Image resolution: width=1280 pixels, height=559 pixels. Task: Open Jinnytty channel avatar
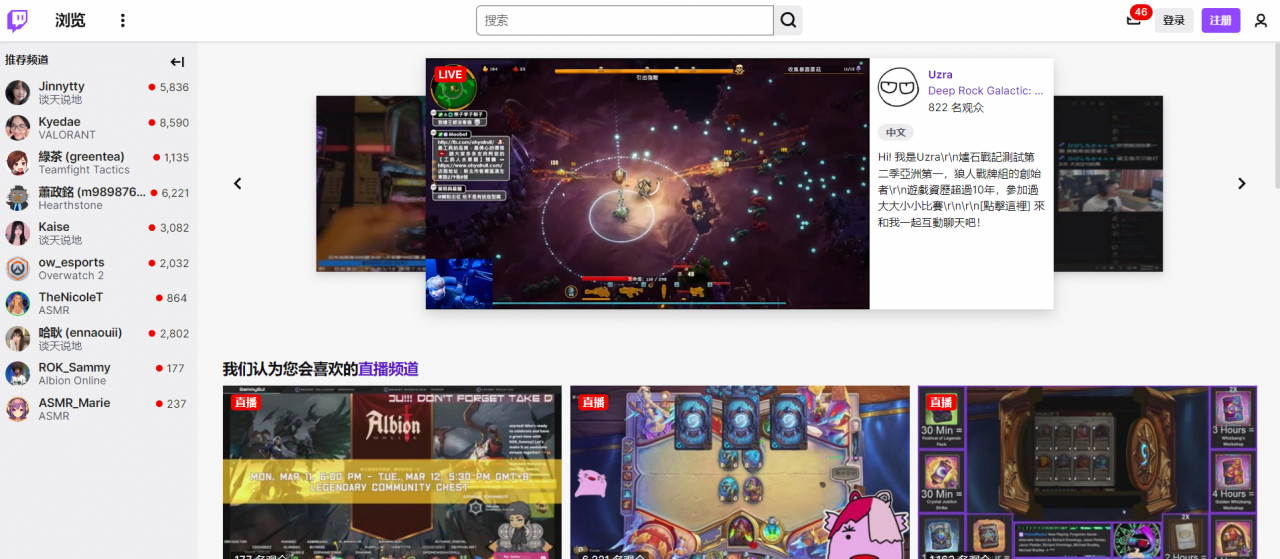tap(18, 93)
